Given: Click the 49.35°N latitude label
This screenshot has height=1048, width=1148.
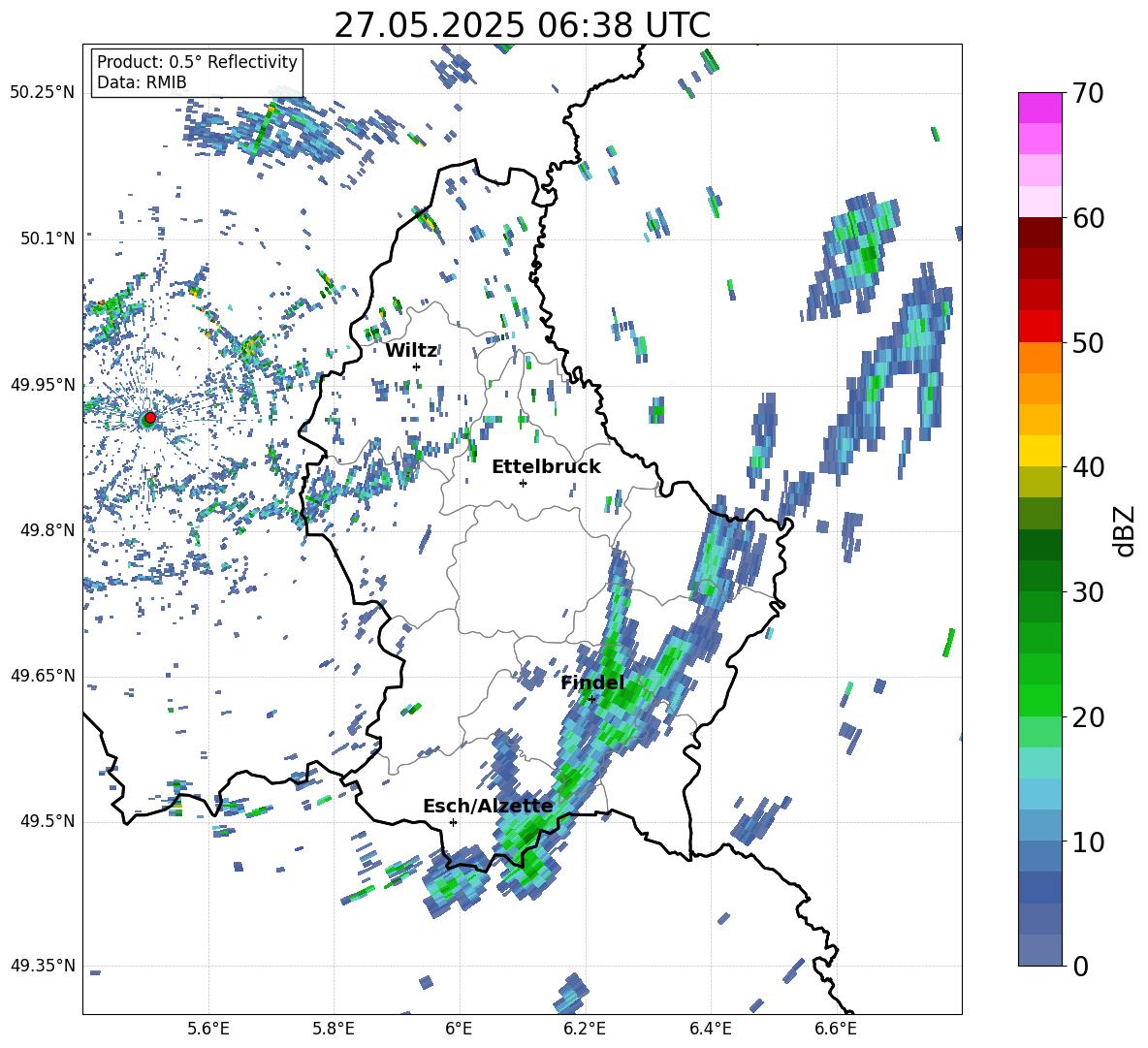Looking at the screenshot, I should pyautogui.click(x=42, y=966).
